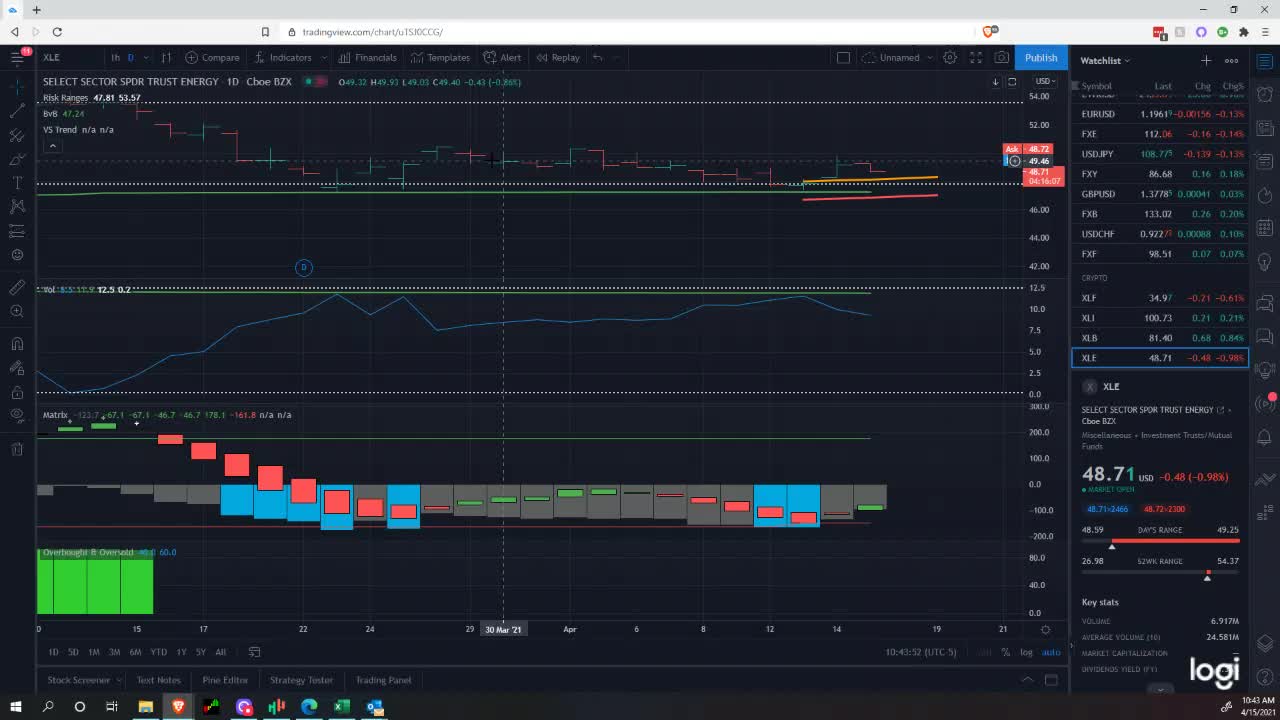Click the blue Publish button
1280x720 pixels.
click(x=1041, y=57)
